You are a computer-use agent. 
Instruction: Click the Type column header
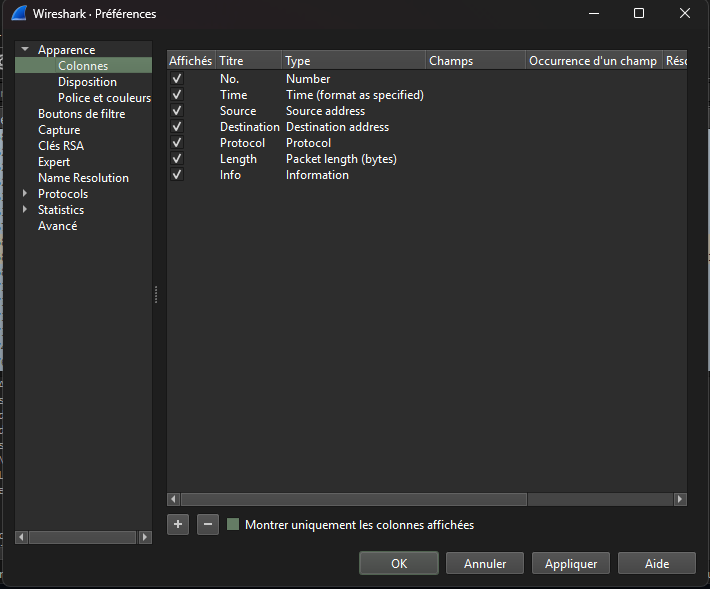353,61
